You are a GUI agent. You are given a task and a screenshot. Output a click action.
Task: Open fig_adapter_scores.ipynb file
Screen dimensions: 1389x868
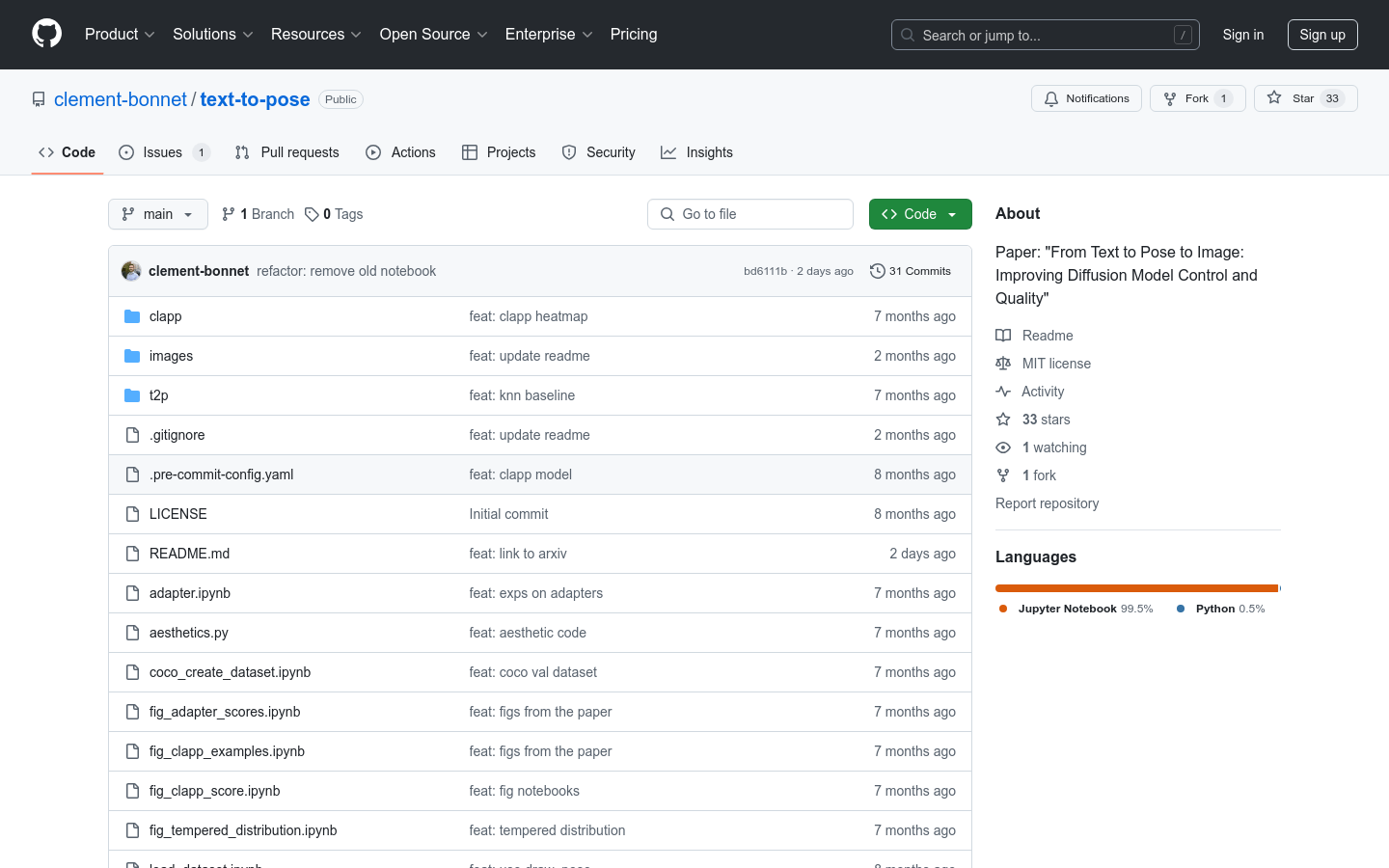tap(225, 712)
